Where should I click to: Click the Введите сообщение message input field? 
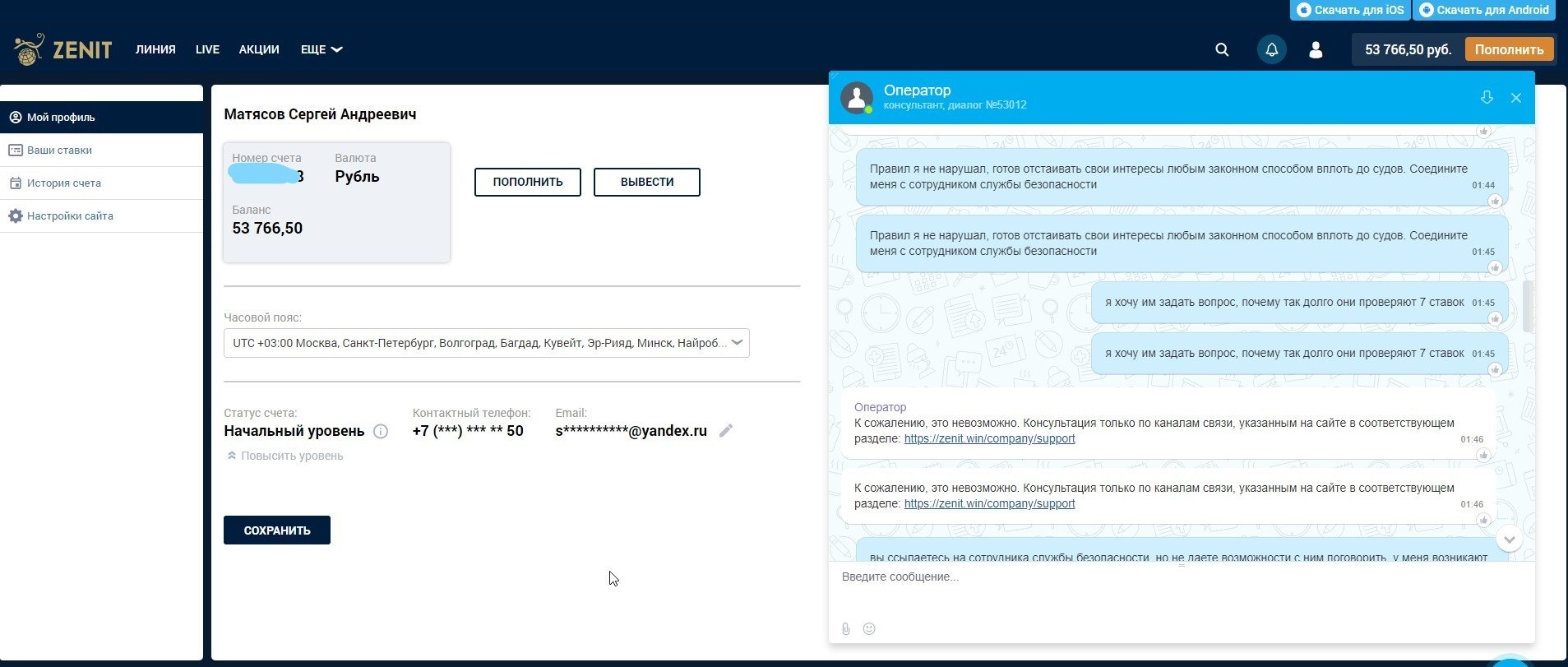(x=1176, y=577)
